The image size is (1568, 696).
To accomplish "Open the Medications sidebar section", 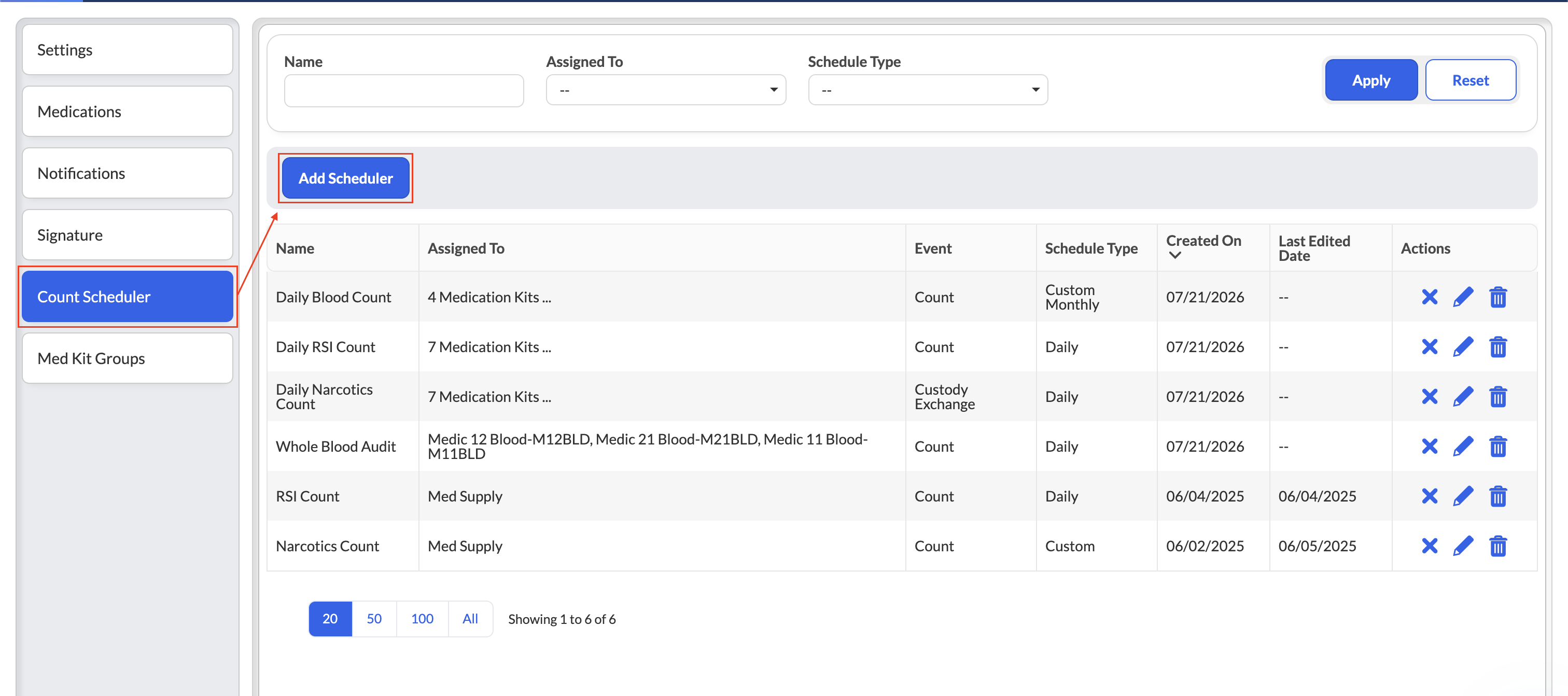I will [x=127, y=112].
